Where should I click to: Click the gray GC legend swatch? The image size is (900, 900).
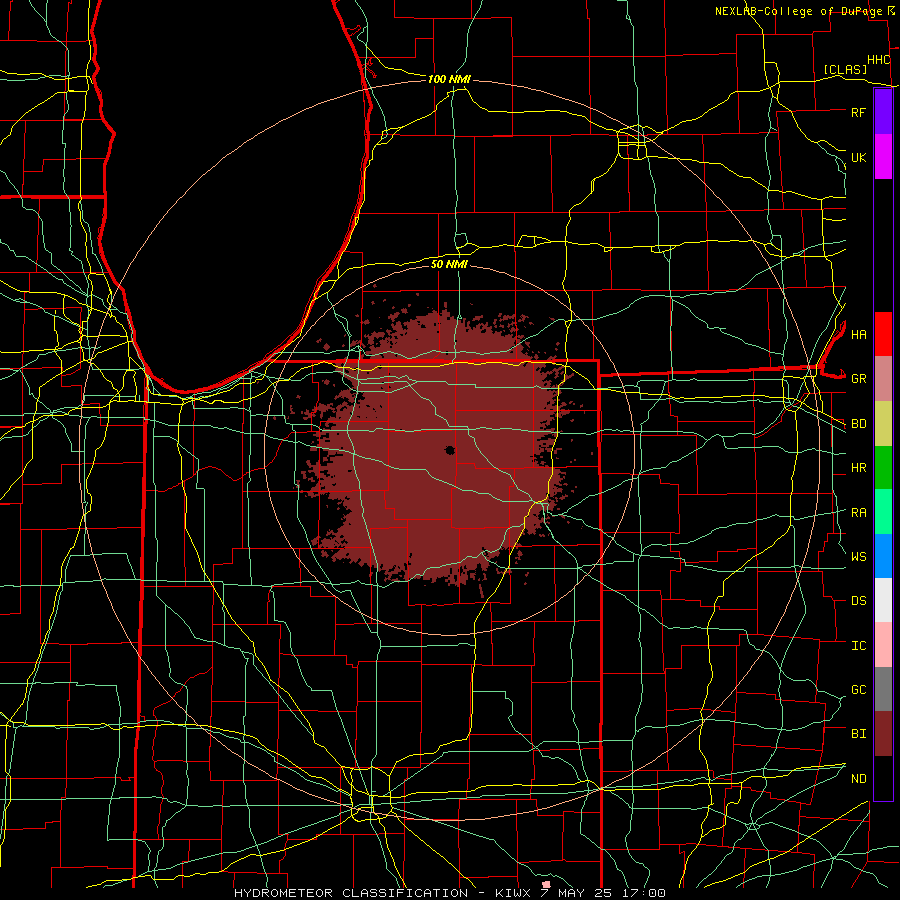pyautogui.click(x=883, y=689)
